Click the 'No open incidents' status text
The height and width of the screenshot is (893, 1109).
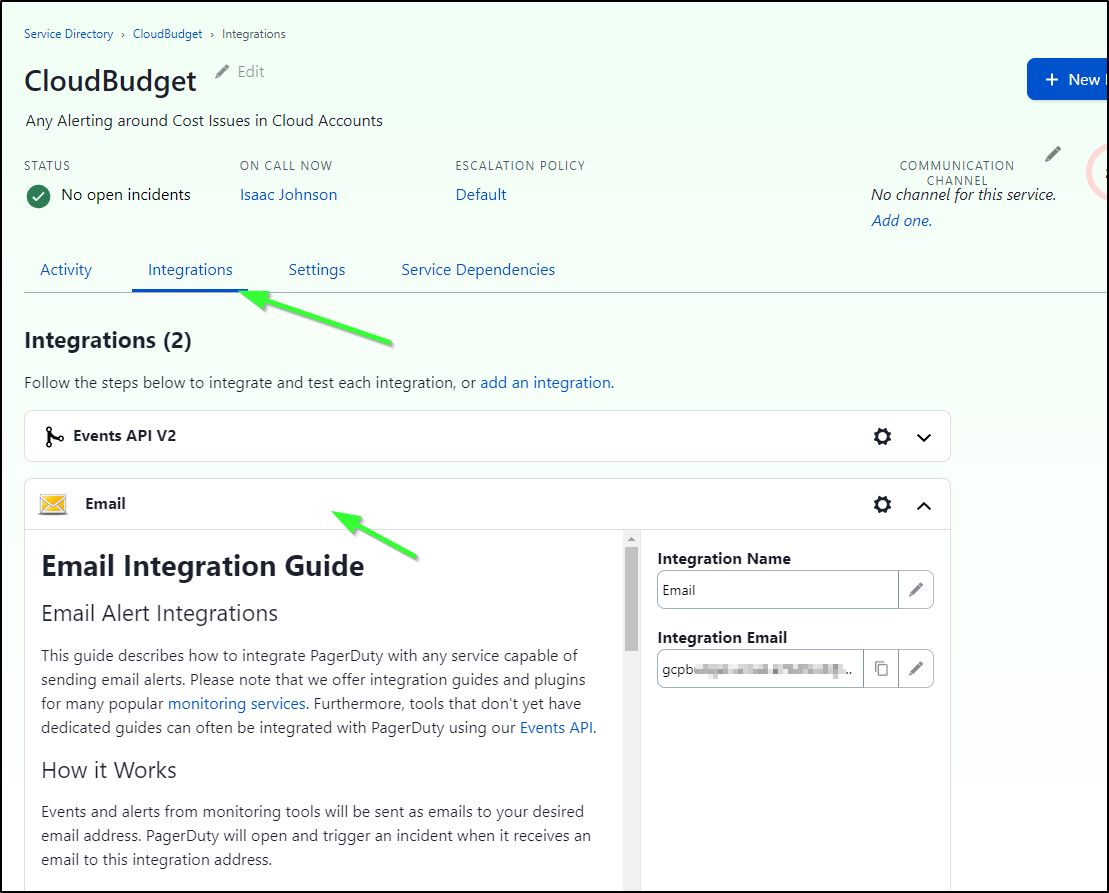[126, 194]
